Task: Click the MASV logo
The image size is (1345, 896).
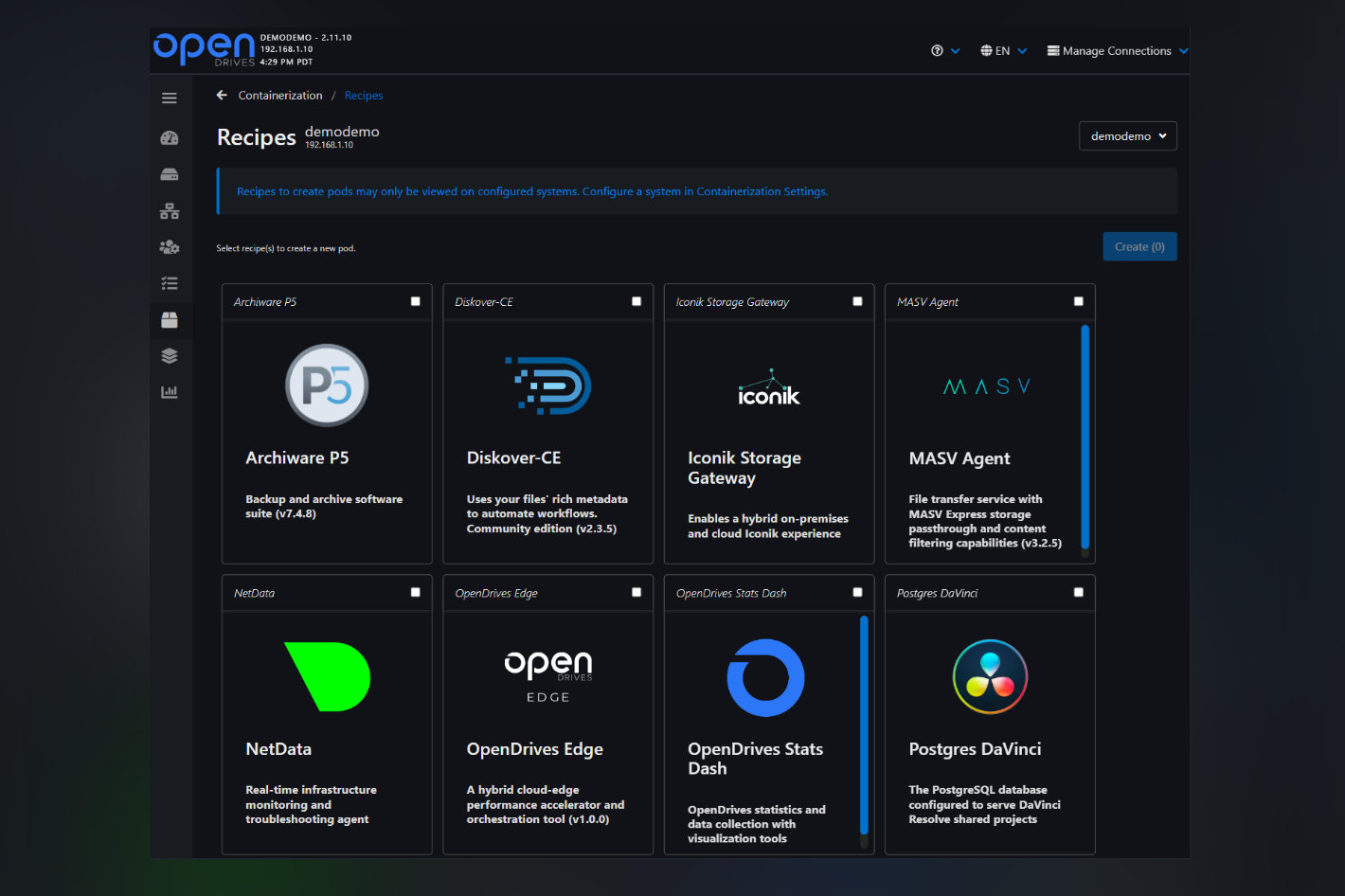Action: point(987,386)
